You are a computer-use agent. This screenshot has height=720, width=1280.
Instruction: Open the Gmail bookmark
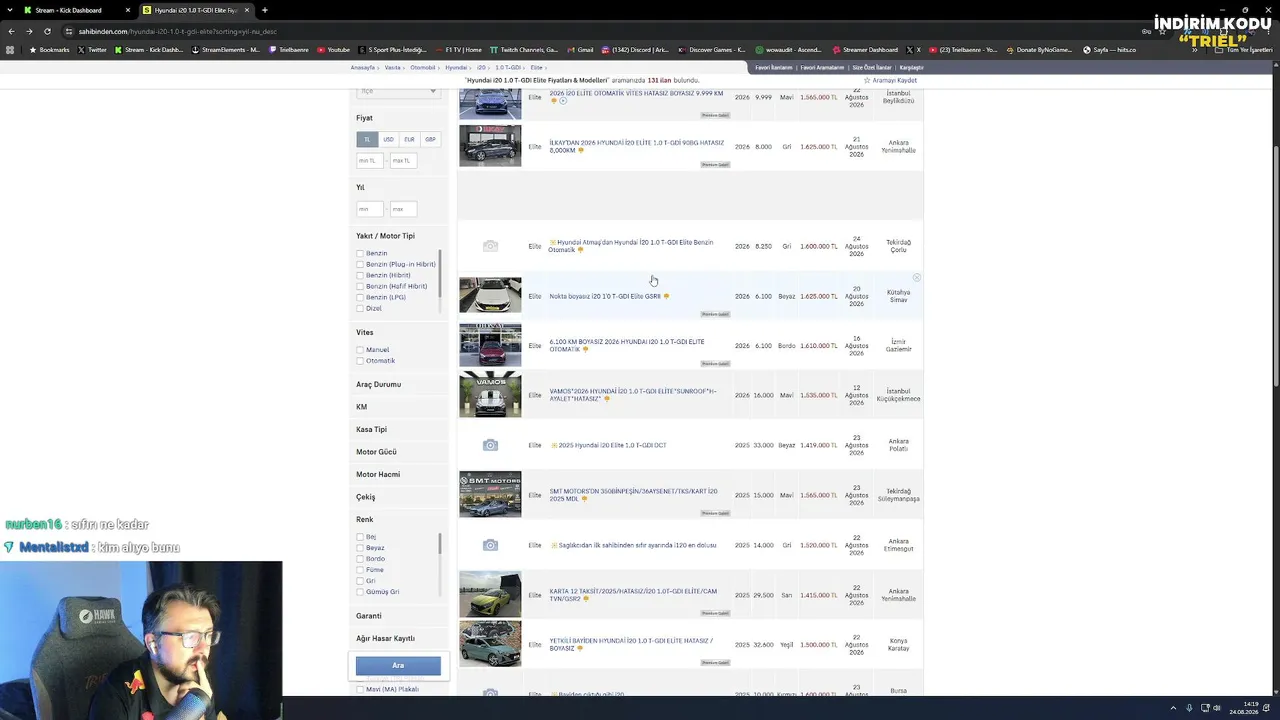[x=581, y=50]
